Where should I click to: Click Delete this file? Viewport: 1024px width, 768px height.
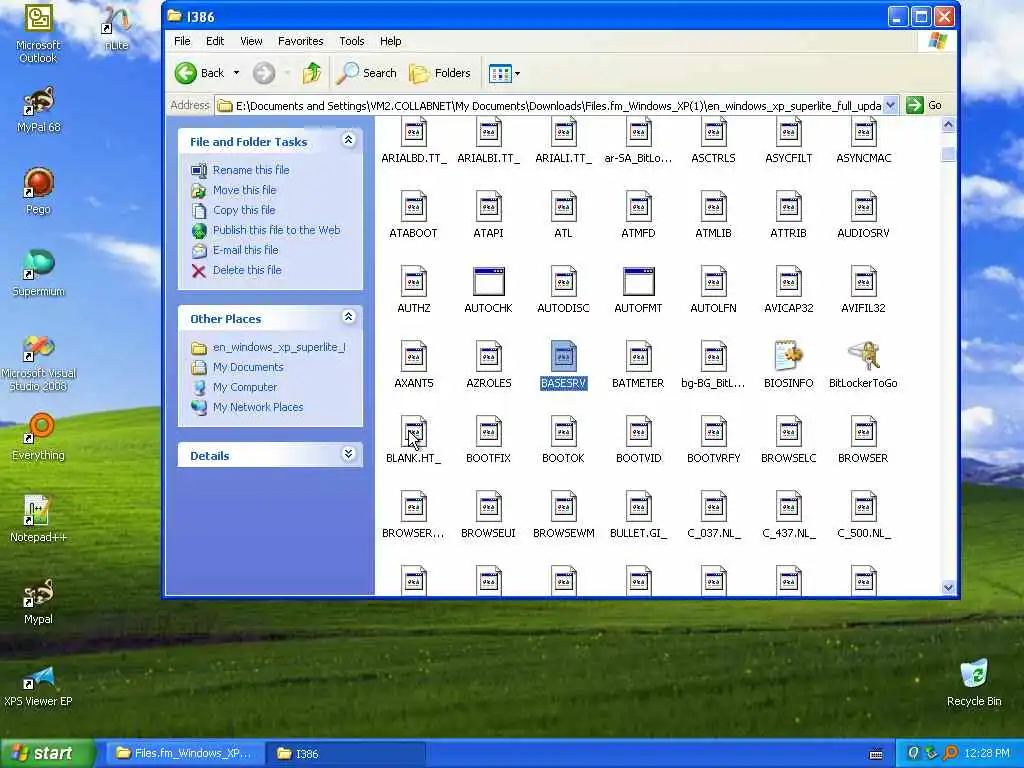point(247,270)
